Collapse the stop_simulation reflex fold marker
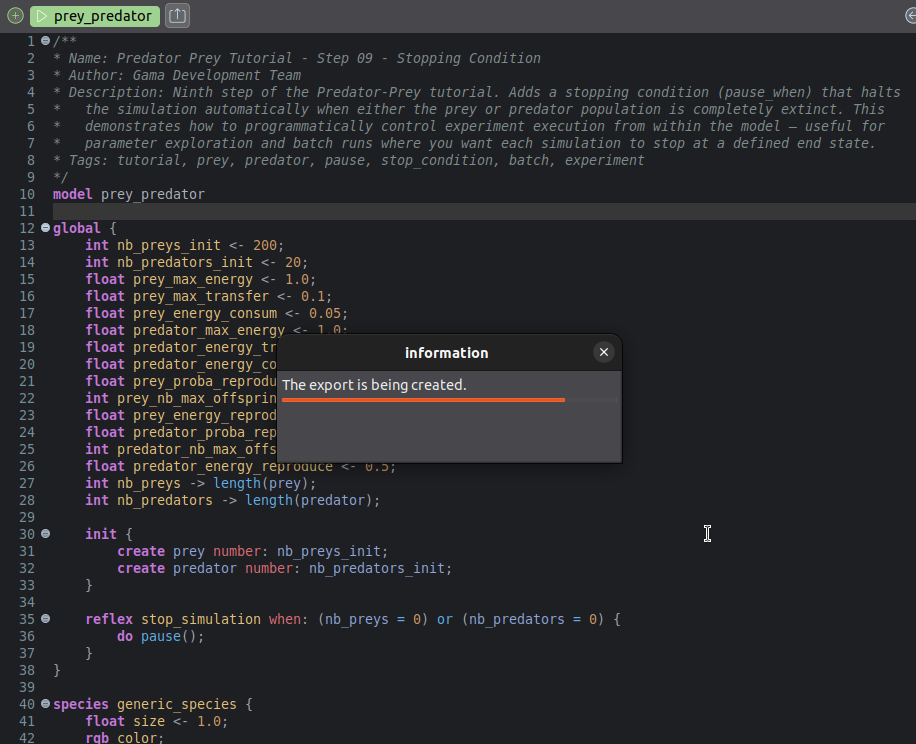 point(45,619)
